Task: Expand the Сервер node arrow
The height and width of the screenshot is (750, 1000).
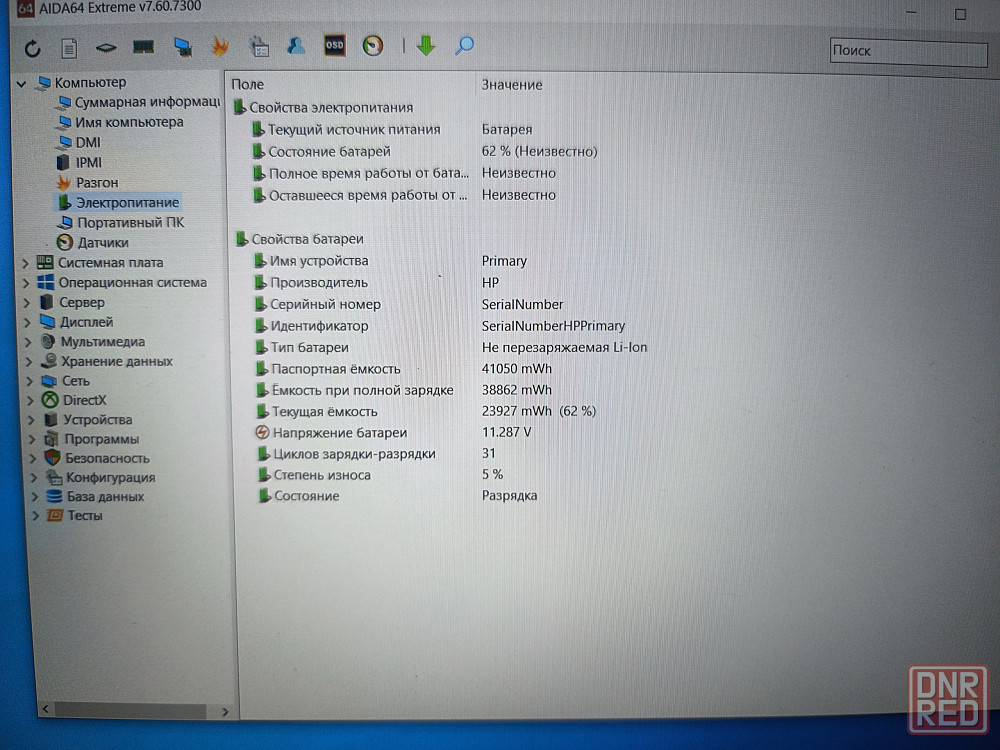Action: tap(27, 303)
